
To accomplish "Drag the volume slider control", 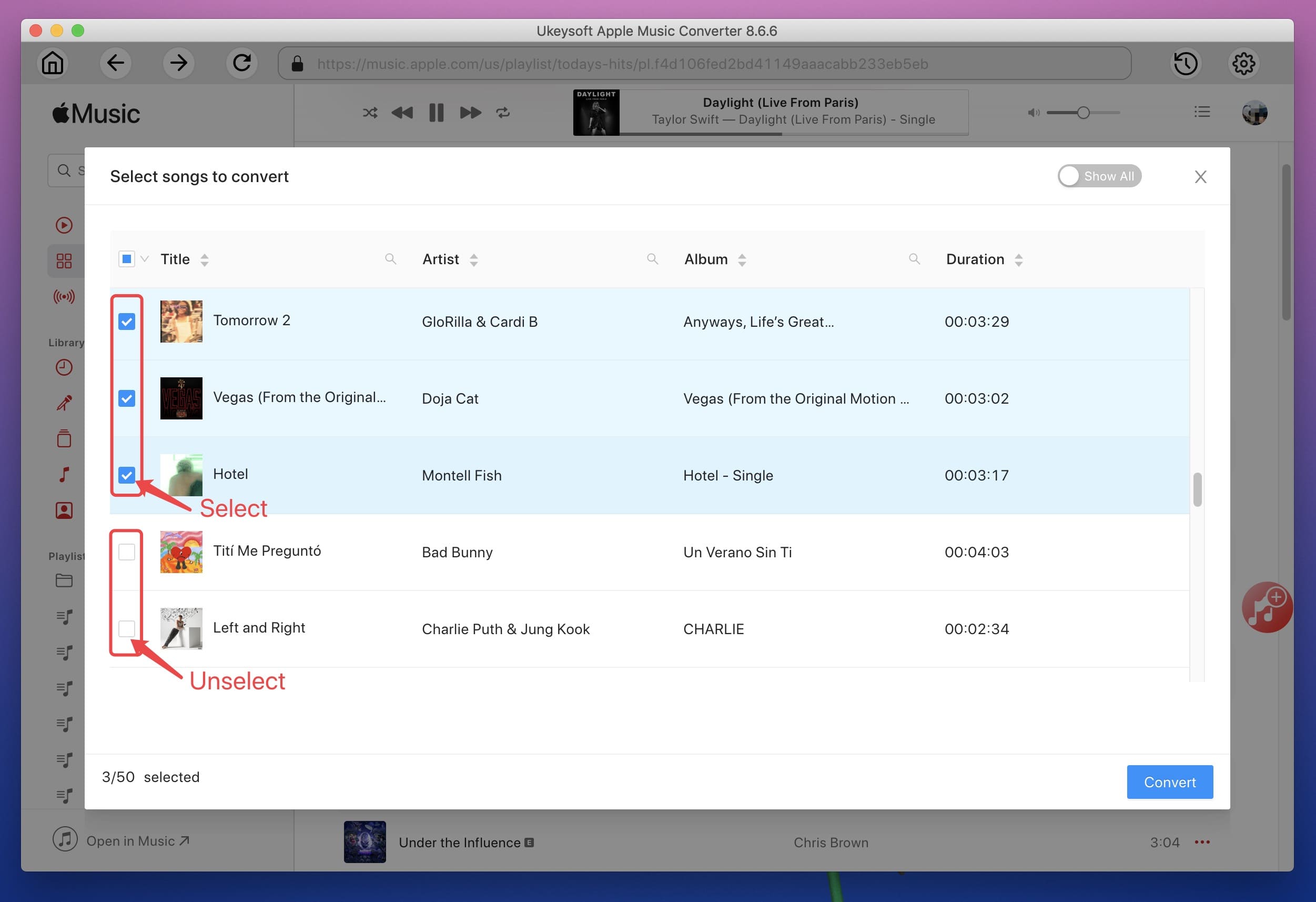I will (1083, 112).
